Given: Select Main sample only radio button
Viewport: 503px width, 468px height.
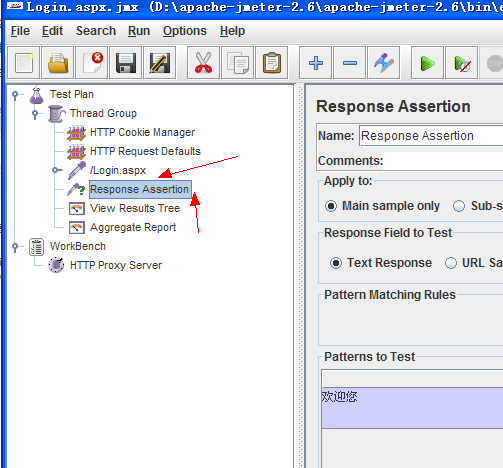Looking at the screenshot, I should (x=331, y=206).
